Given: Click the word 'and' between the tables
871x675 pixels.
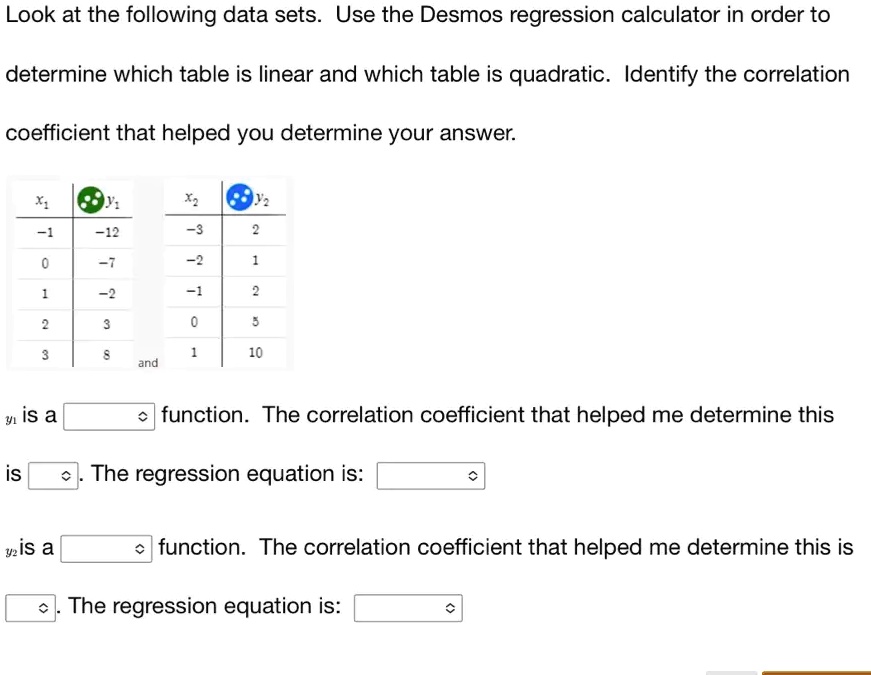Looking at the screenshot, I should (x=148, y=363).
